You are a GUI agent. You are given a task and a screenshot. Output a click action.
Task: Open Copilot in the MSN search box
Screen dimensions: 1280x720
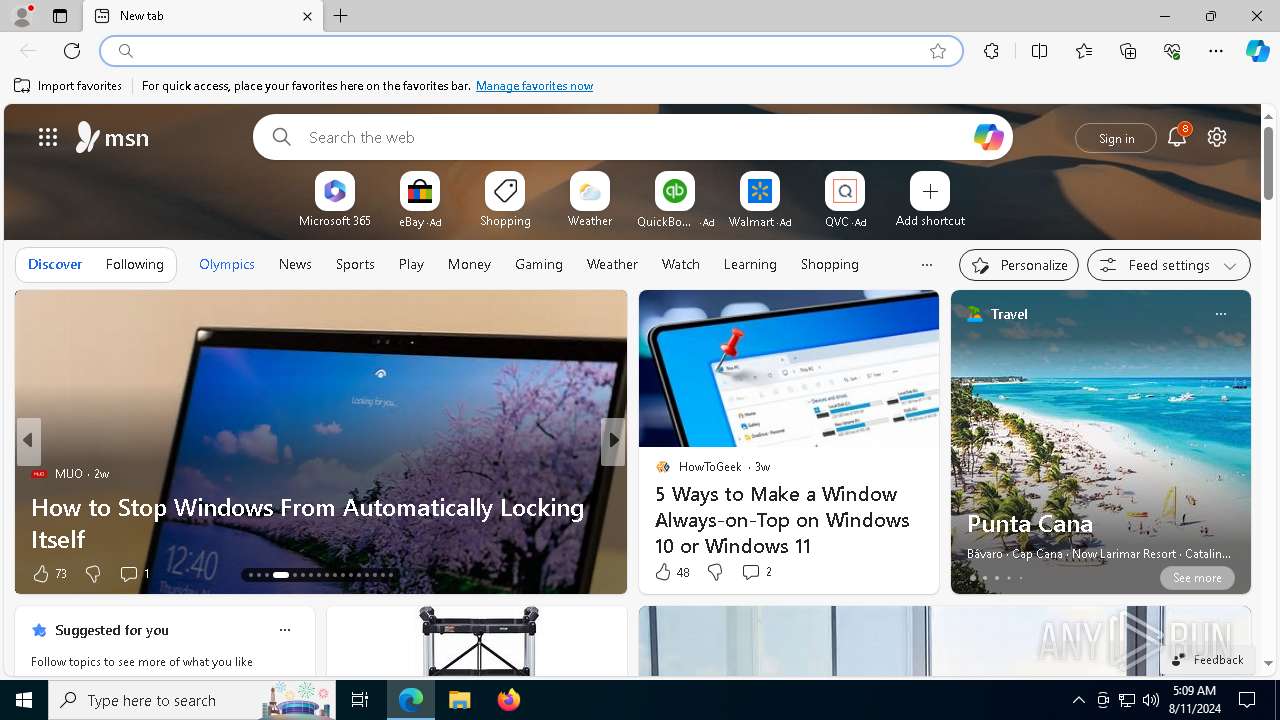988,137
